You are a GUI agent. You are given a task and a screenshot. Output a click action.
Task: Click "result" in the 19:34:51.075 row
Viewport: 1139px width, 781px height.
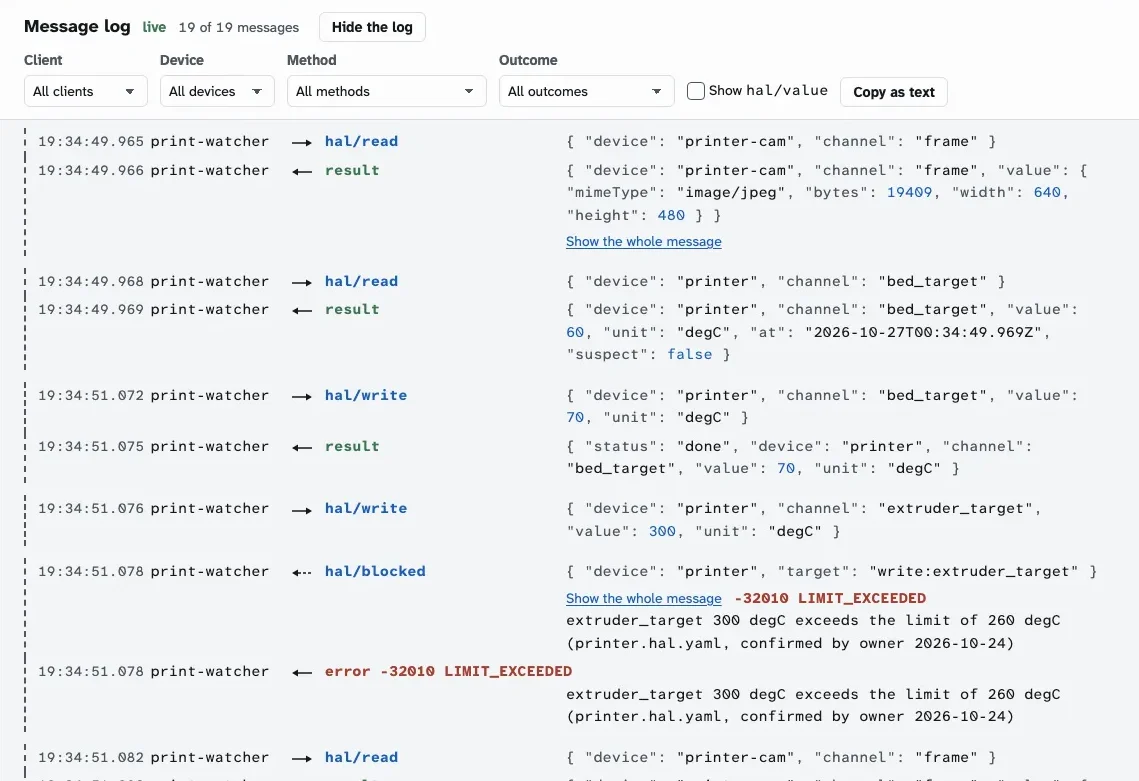(x=352, y=446)
